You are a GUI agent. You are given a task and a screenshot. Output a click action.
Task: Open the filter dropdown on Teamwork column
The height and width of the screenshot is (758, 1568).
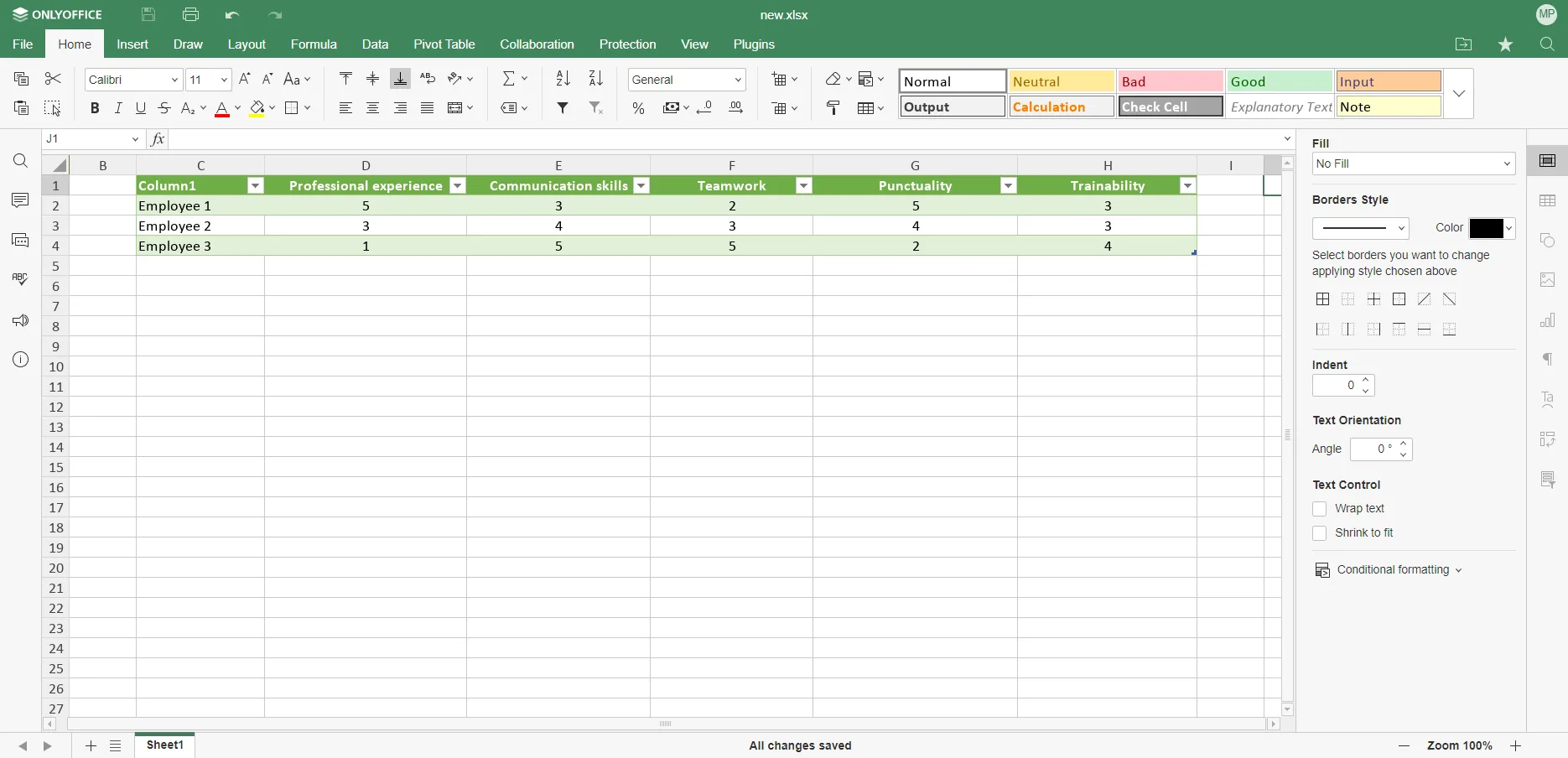pyautogui.click(x=802, y=186)
